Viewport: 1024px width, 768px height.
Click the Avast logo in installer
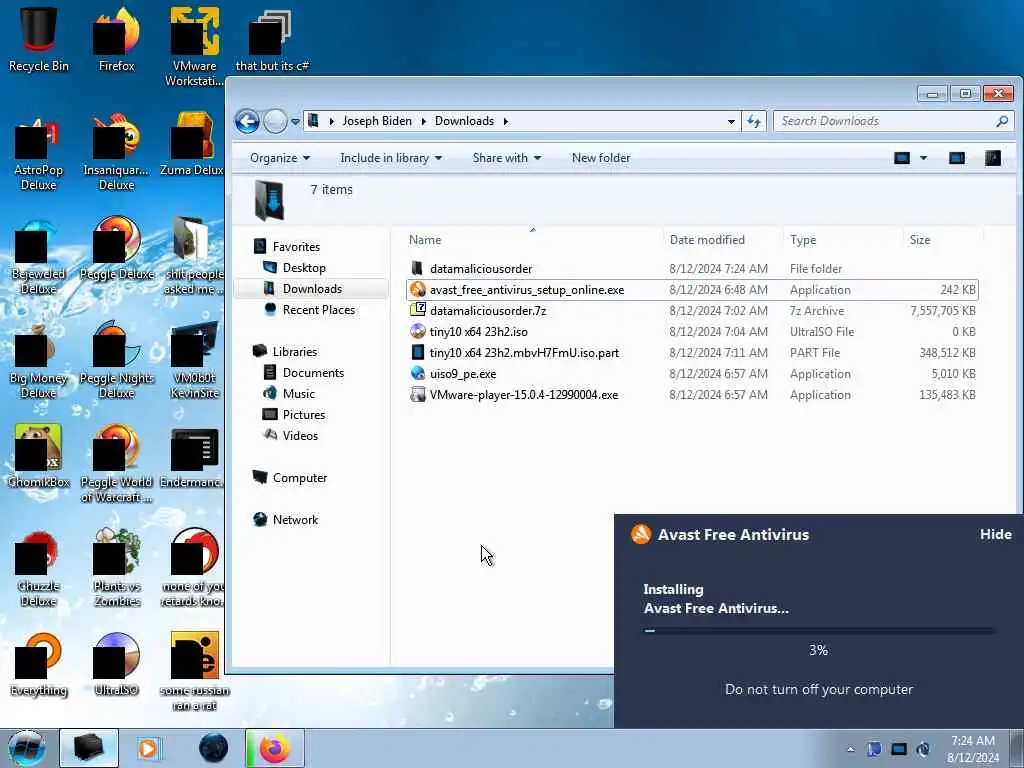(x=641, y=534)
